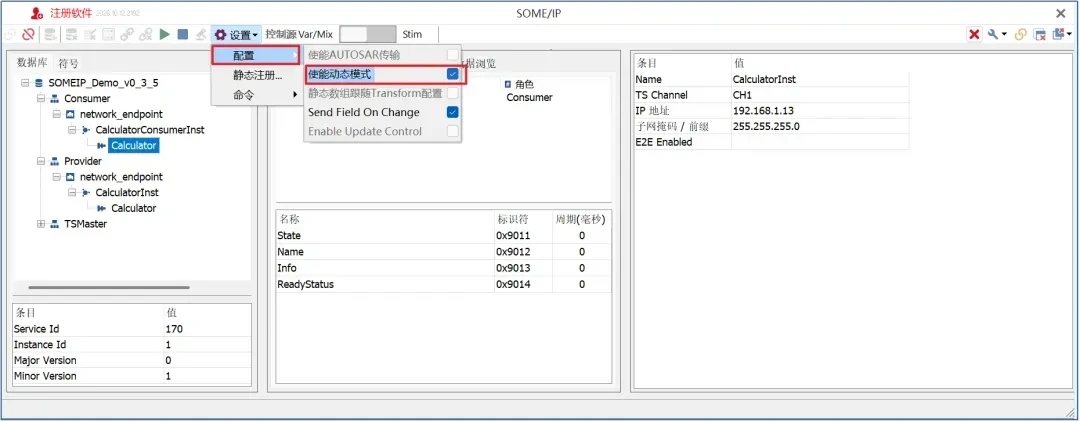Viewport: 1080px width, 422px height.
Task: Select Calculator icon under CalculatorInst
Action: [x=101, y=209]
